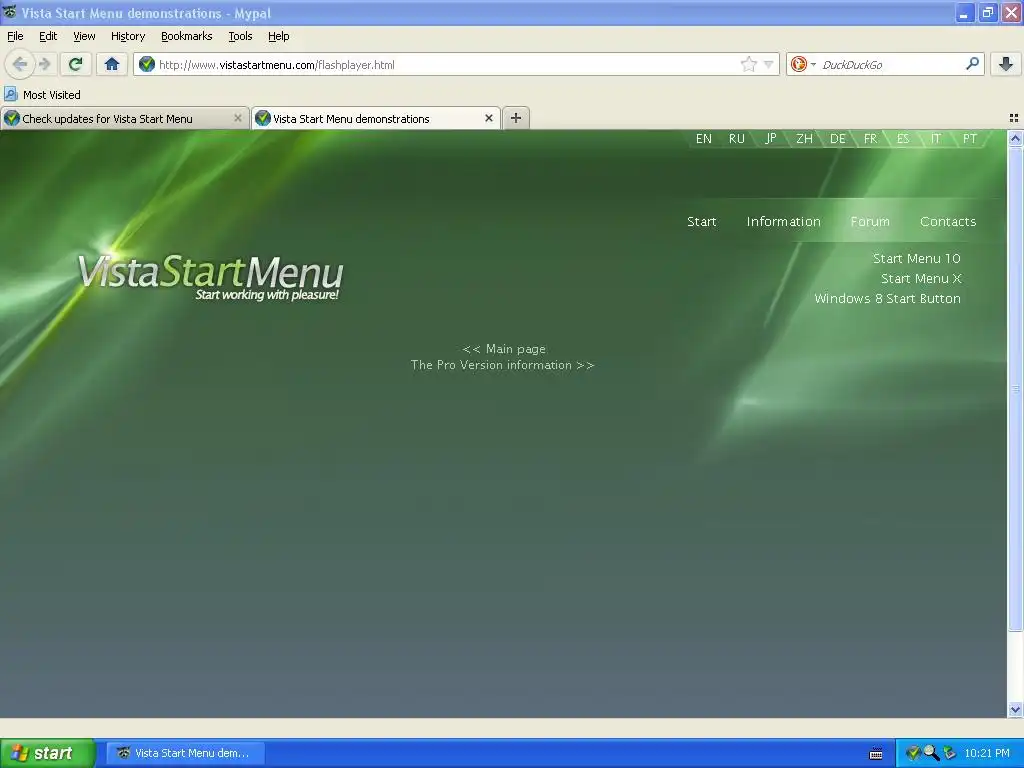Open the Windows start button
Viewport: 1024px width, 768px height.
(47, 753)
